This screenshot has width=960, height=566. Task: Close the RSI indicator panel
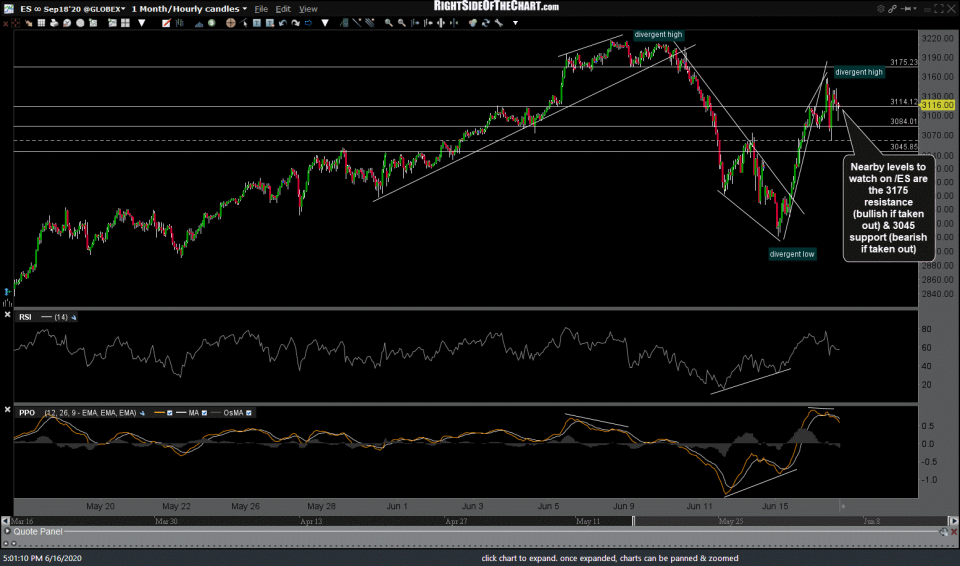pos(7,314)
